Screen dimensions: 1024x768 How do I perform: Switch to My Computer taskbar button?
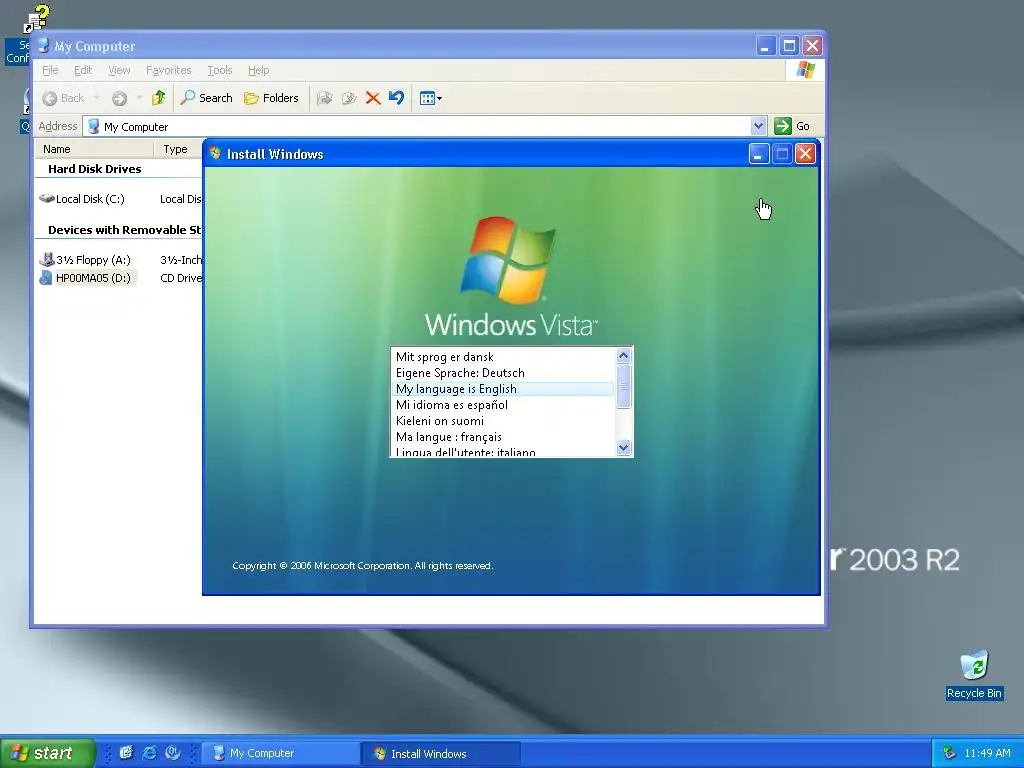coord(280,754)
